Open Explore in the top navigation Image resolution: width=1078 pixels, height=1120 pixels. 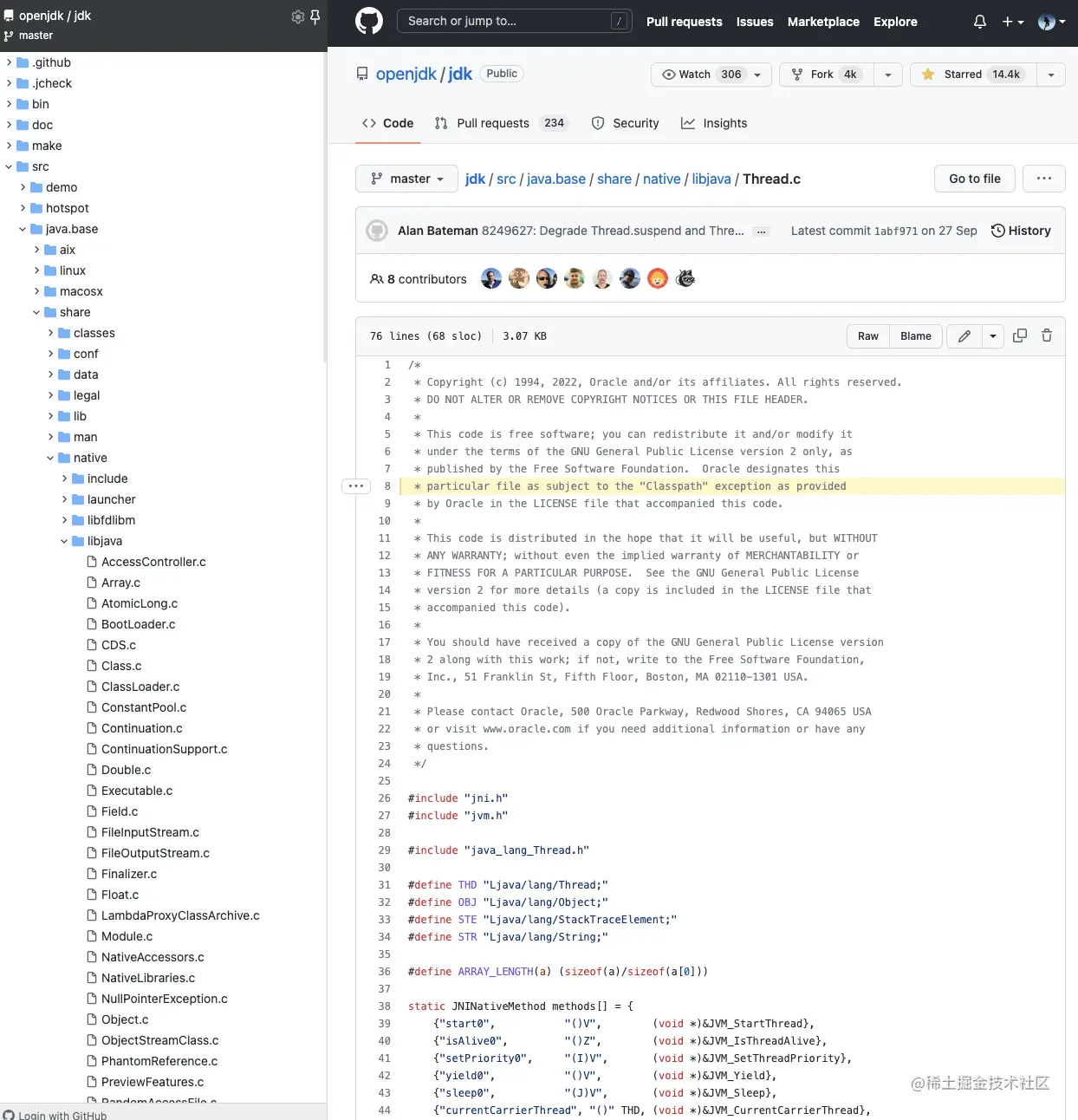[895, 22]
